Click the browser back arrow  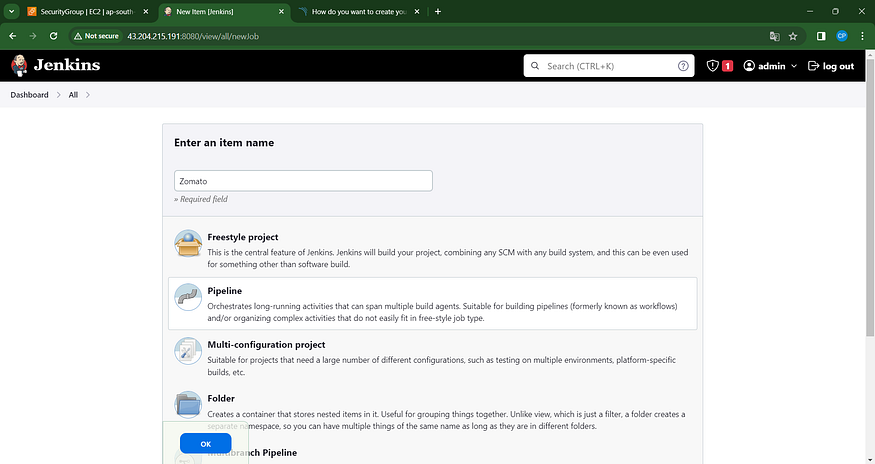pos(12,36)
